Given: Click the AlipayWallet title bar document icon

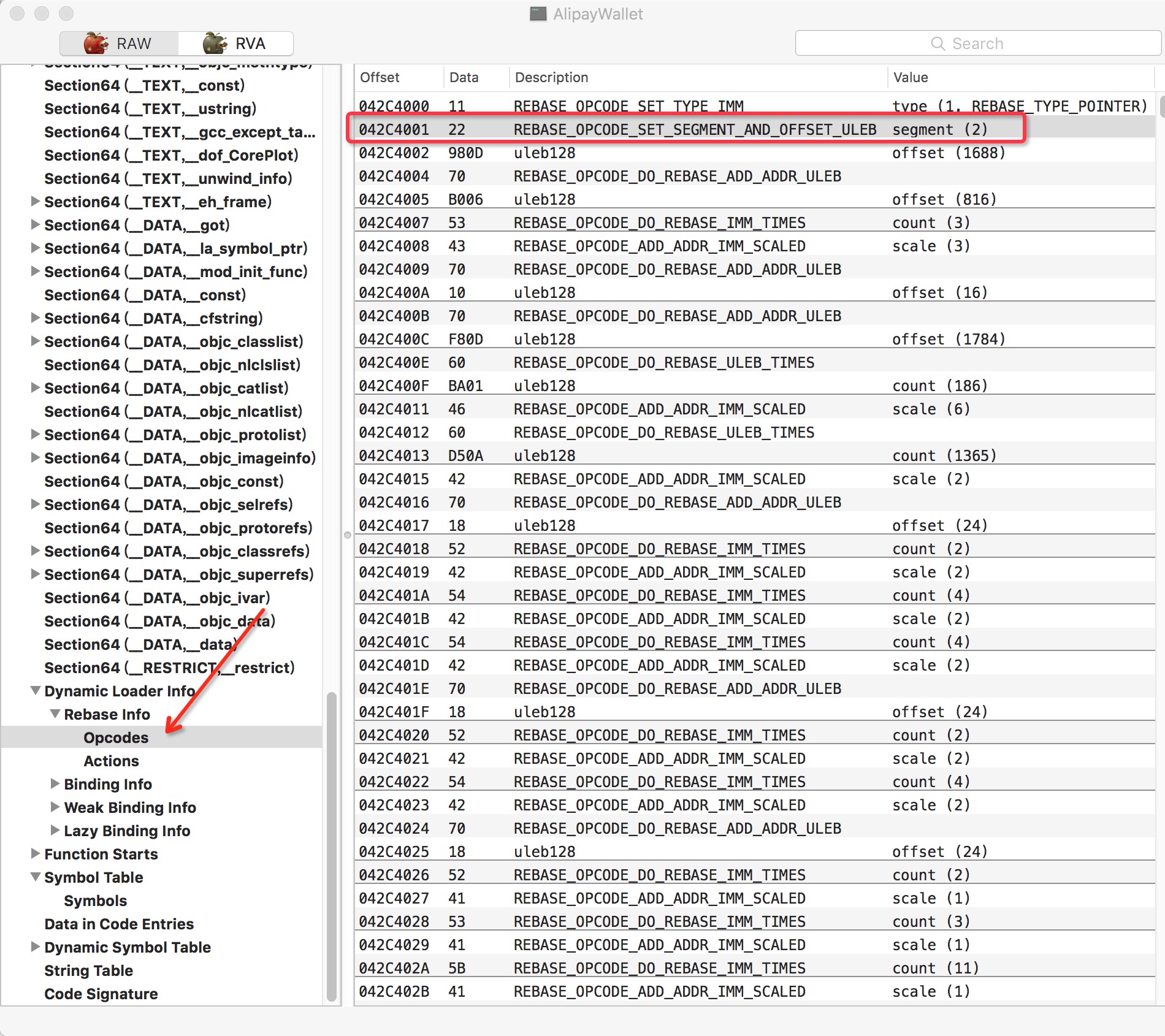Looking at the screenshot, I should coord(538,14).
